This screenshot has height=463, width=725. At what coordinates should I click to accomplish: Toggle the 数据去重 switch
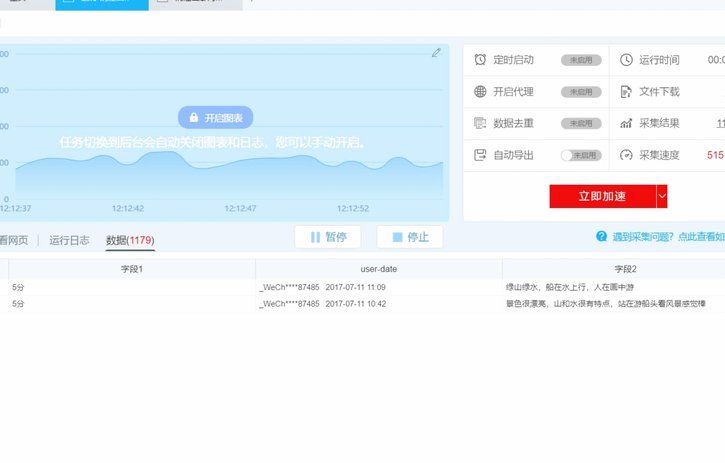pyautogui.click(x=581, y=123)
